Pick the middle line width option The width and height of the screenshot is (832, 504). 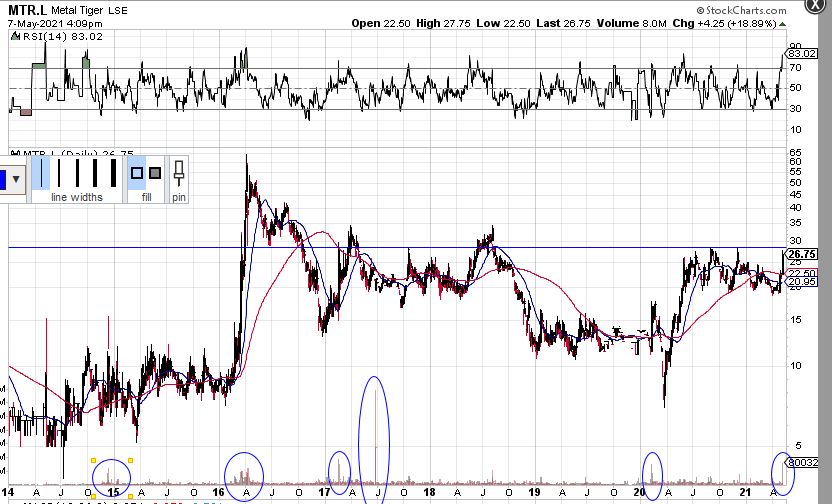[x=77, y=172]
